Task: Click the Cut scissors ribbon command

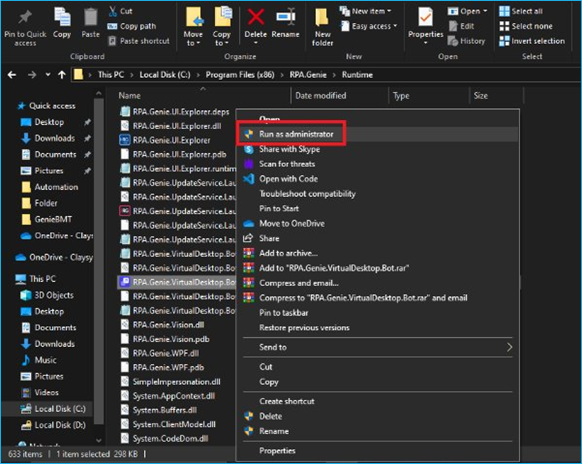Action: (x=120, y=11)
